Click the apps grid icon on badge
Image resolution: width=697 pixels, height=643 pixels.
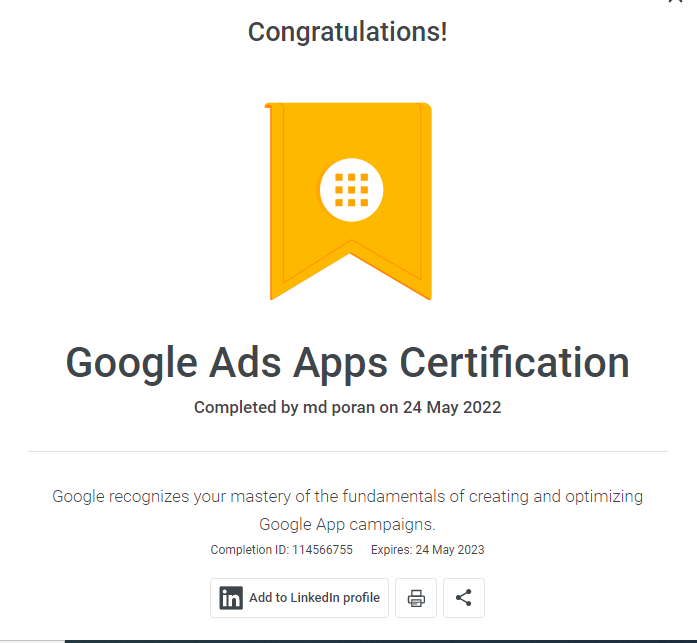point(352,190)
